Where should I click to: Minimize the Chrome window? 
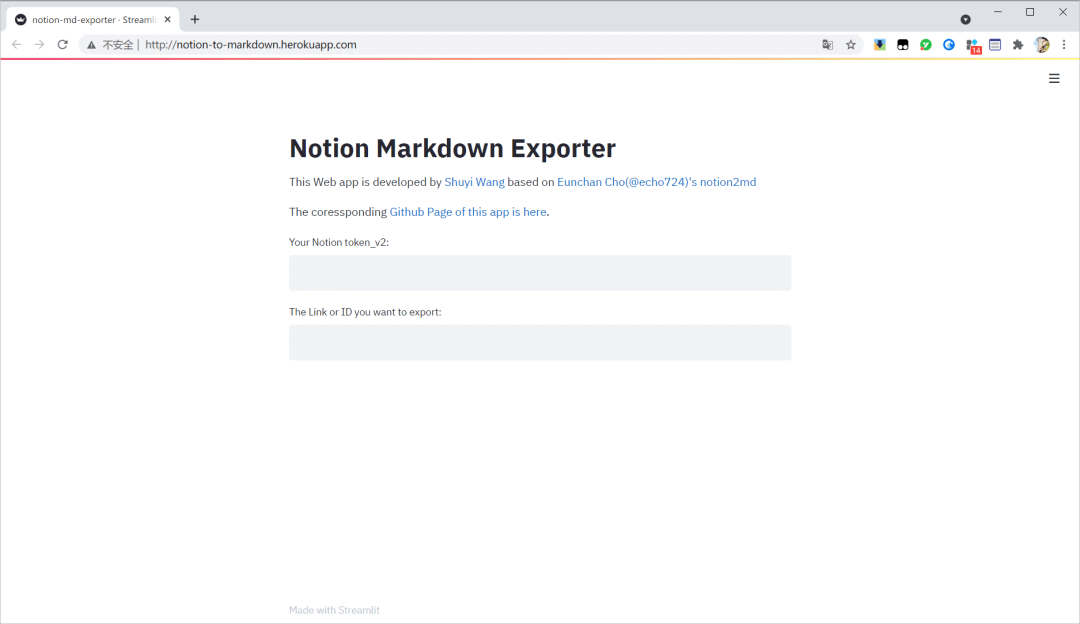coord(997,12)
